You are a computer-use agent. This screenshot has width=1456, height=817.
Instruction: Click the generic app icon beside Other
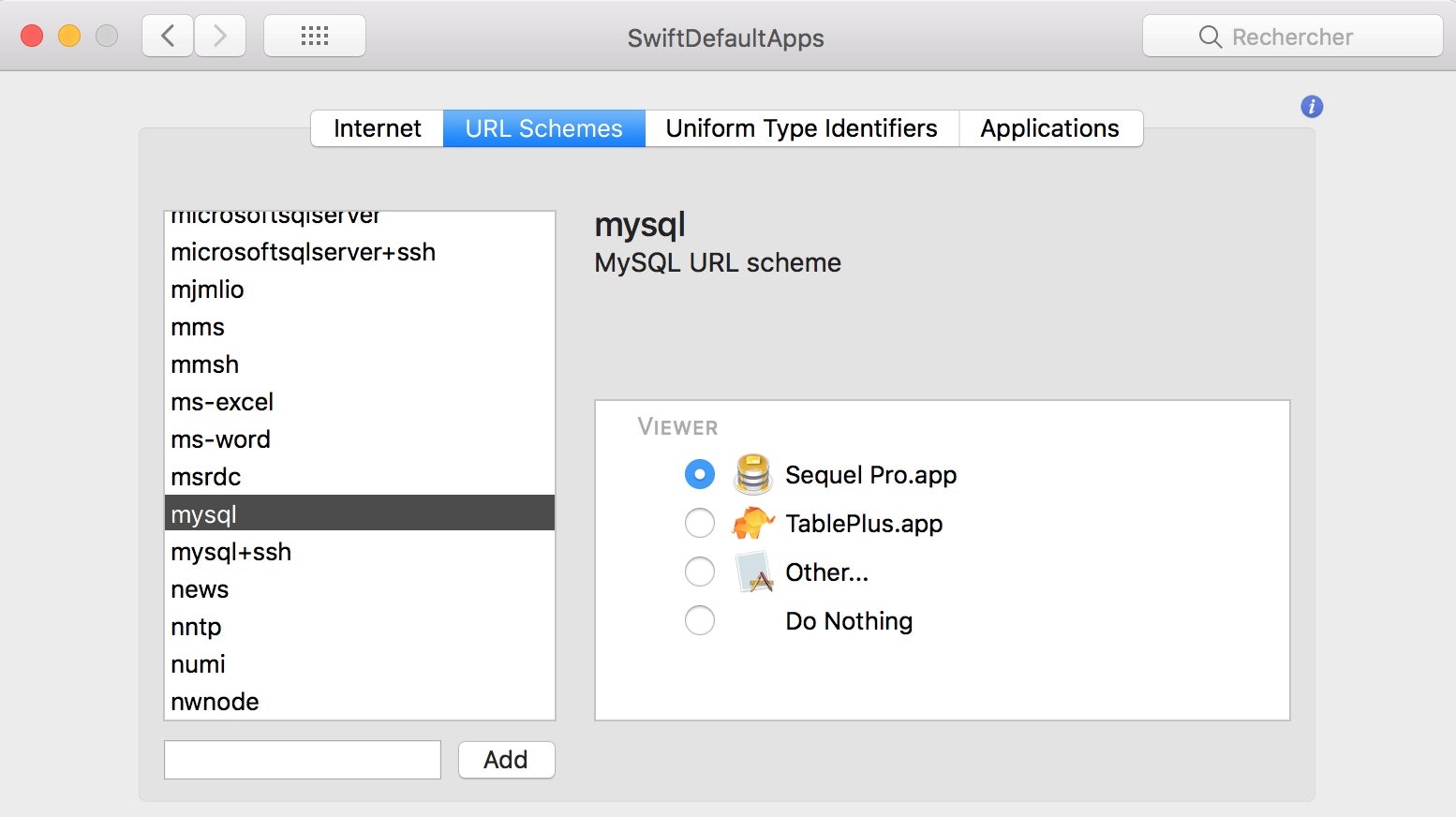[754, 572]
